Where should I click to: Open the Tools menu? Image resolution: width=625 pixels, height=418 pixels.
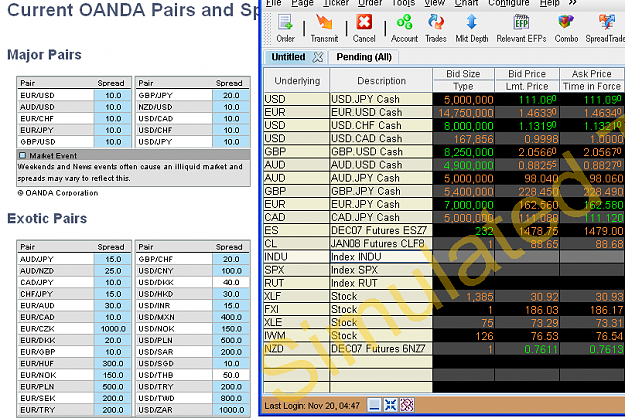(x=403, y=3)
